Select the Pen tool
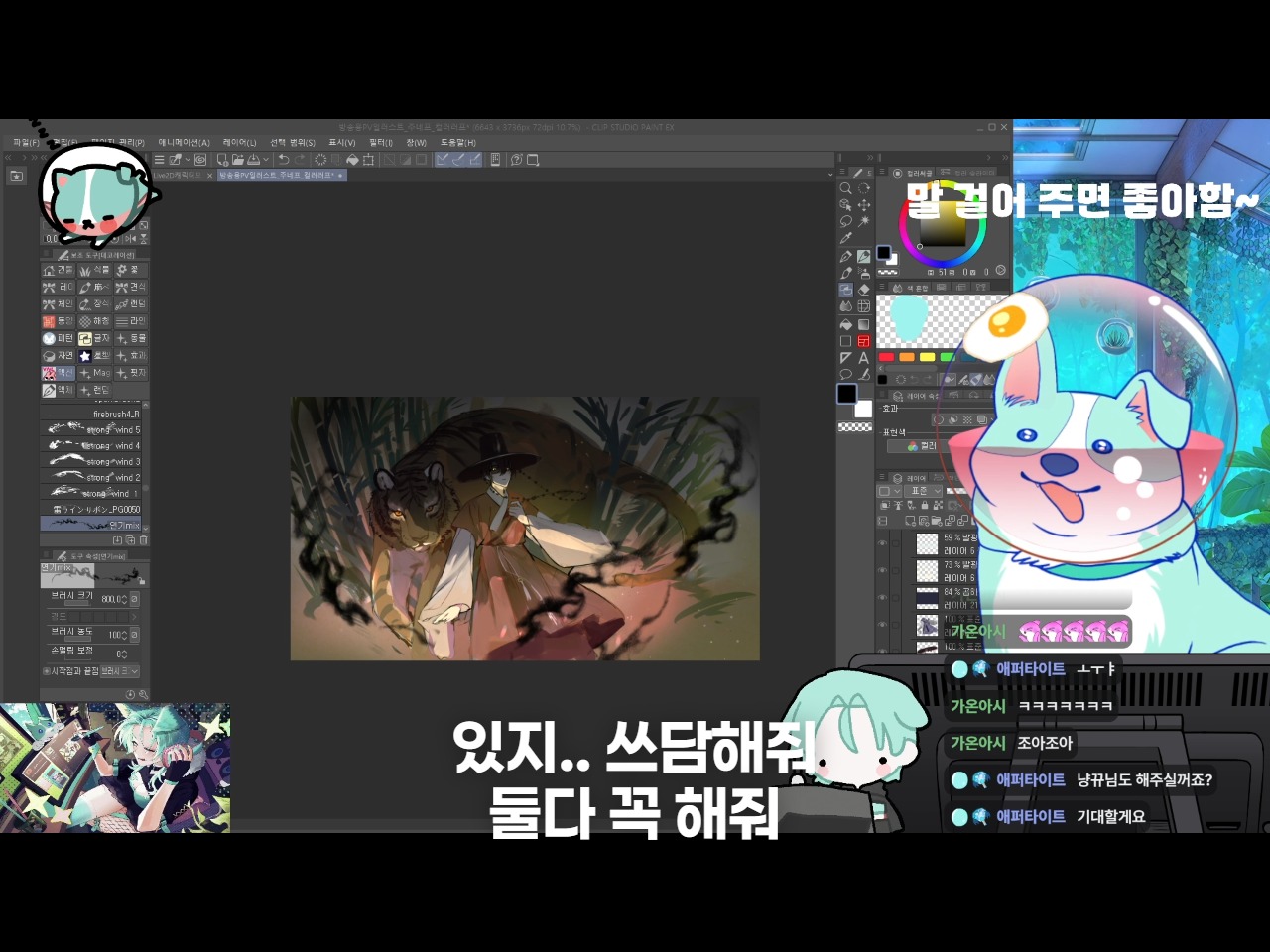Image resolution: width=1270 pixels, height=952 pixels. point(846,257)
